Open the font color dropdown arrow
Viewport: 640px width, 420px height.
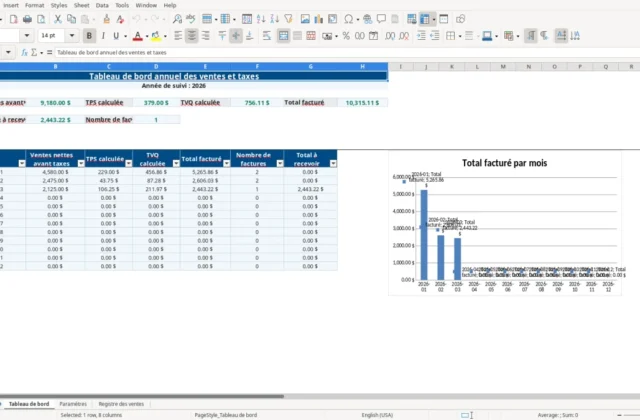(147, 36)
